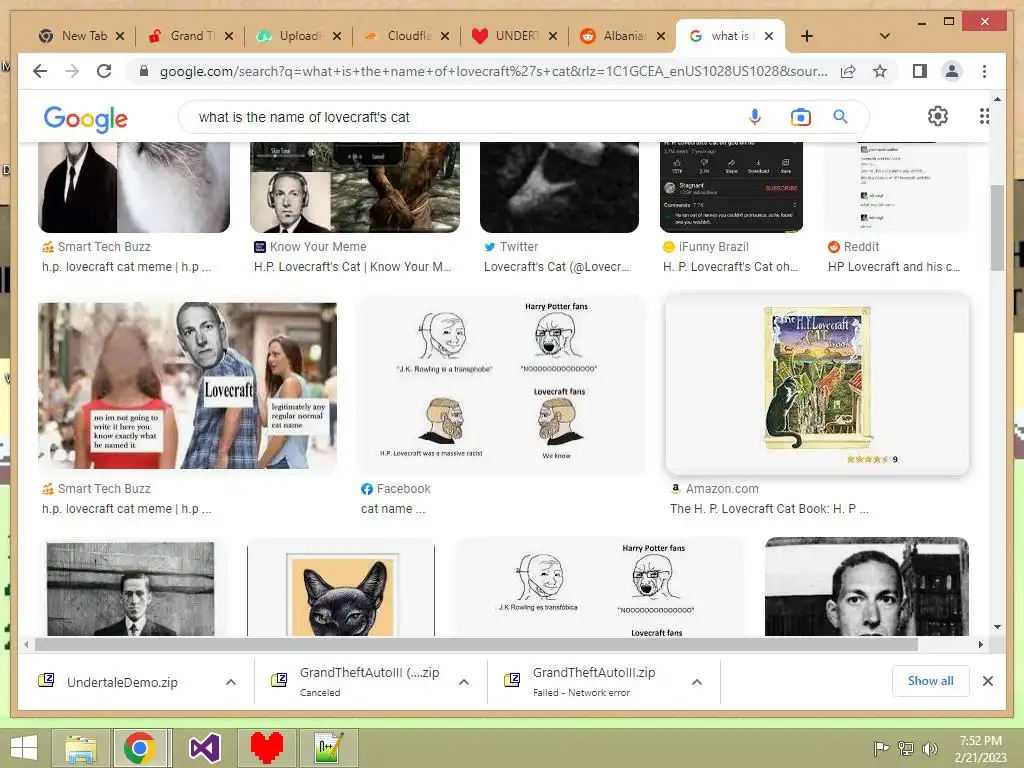This screenshot has height=768, width=1024.
Task: Switch to the UNDERTALE tab
Action: (x=514, y=36)
